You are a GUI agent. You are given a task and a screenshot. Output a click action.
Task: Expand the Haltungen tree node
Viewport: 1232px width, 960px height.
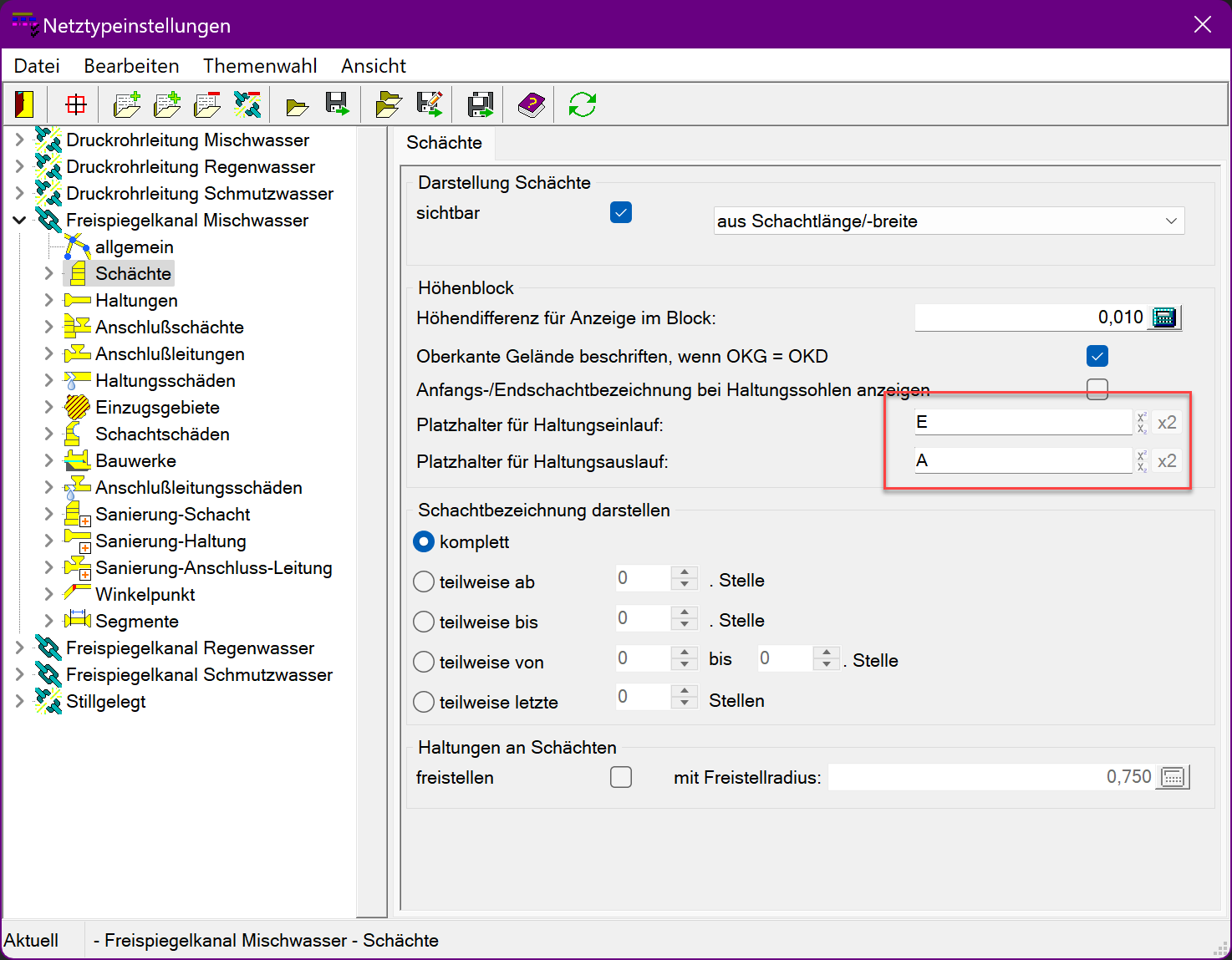(48, 301)
